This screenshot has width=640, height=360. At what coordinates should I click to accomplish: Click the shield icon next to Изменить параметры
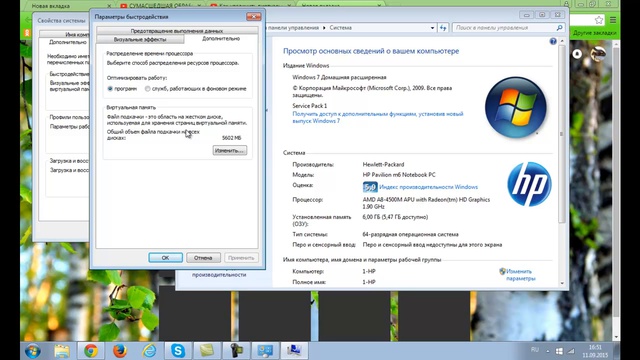click(x=502, y=271)
